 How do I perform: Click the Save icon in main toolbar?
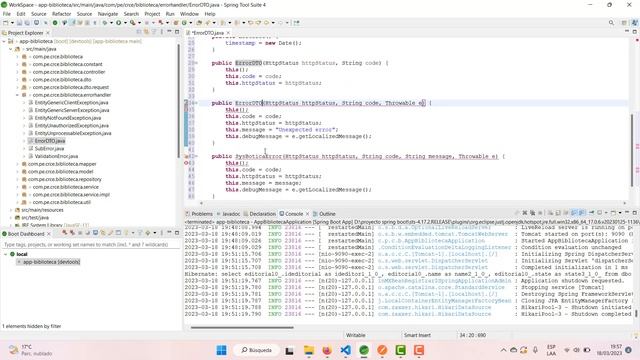pos(19,23)
